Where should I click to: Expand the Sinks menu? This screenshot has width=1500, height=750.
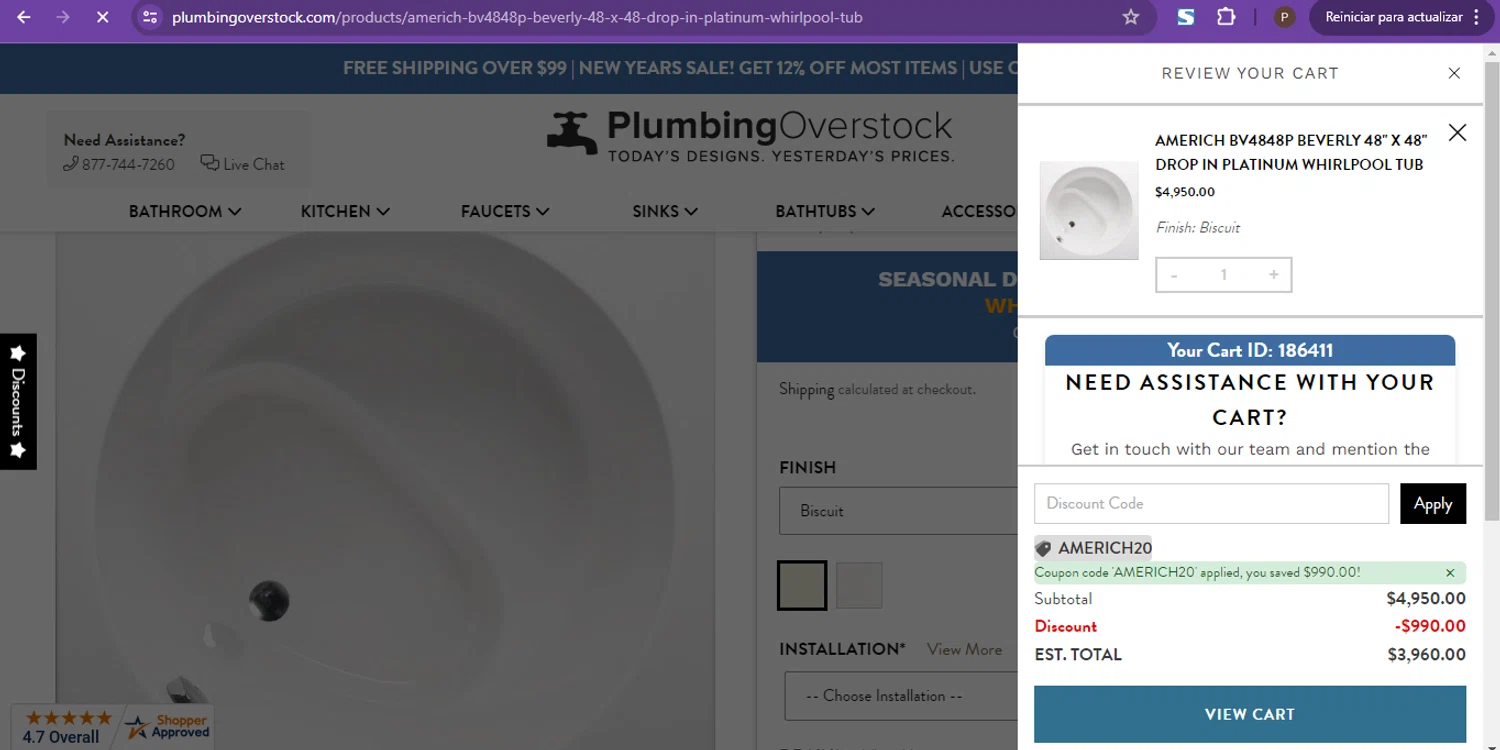pos(665,211)
